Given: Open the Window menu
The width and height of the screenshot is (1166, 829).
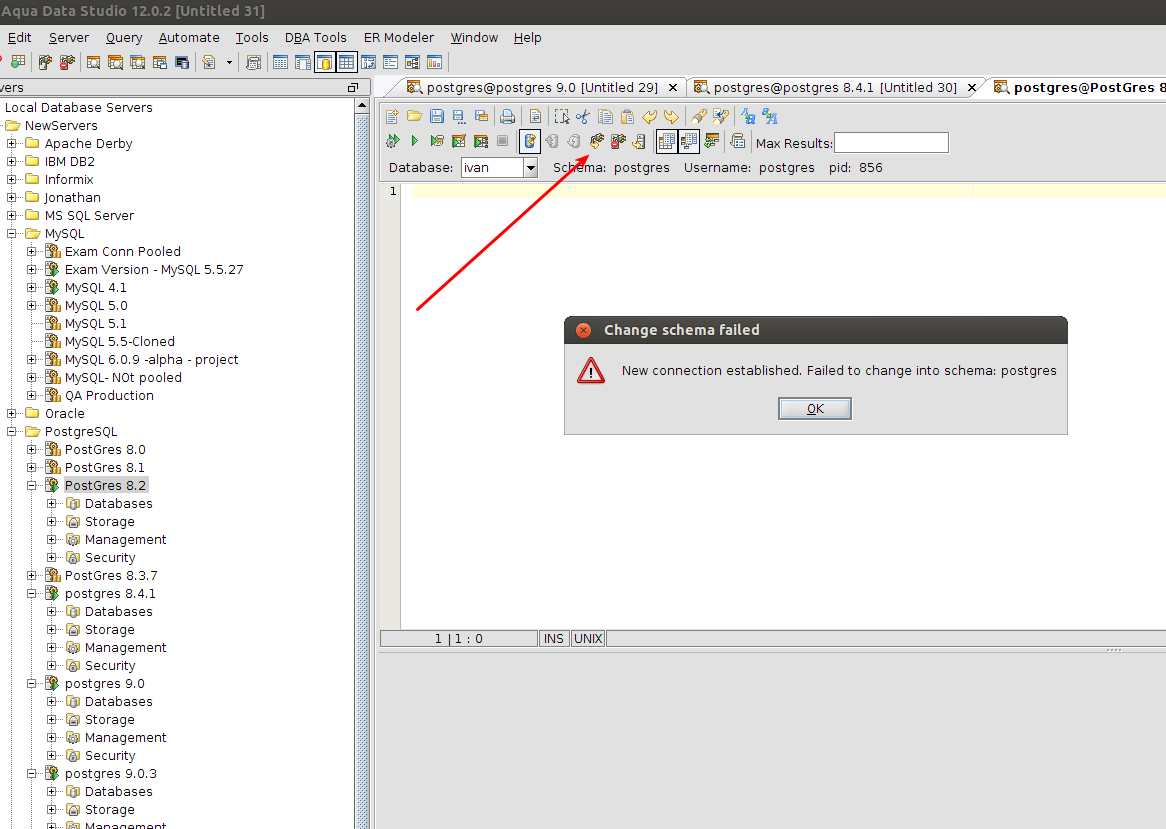Looking at the screenshot, I should click(x=474, y=38).
